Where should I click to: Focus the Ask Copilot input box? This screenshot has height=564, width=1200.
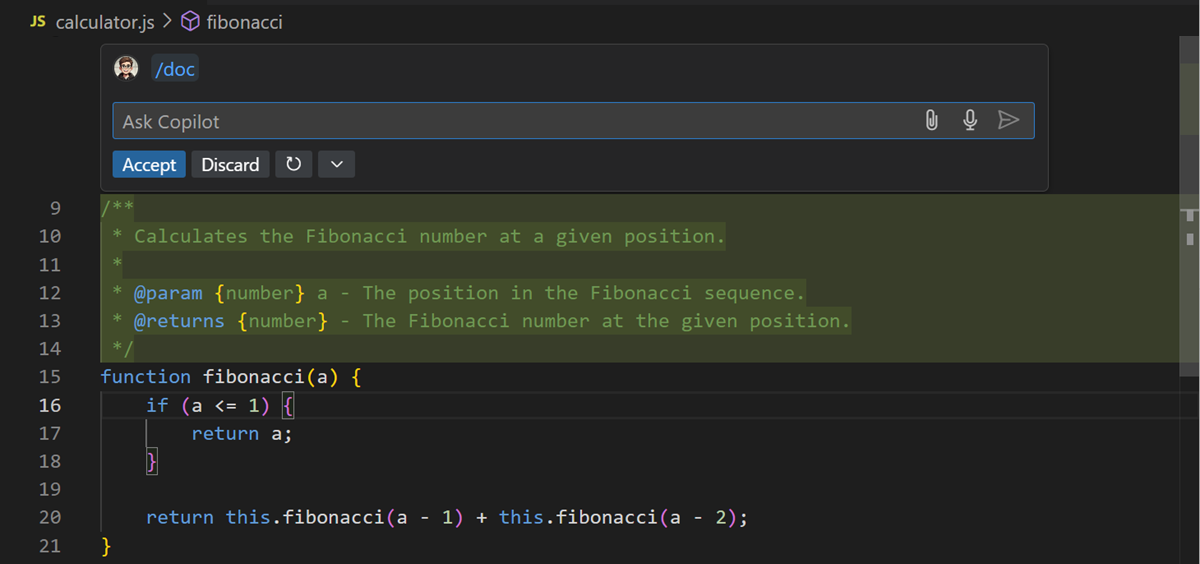click(510, 121)
